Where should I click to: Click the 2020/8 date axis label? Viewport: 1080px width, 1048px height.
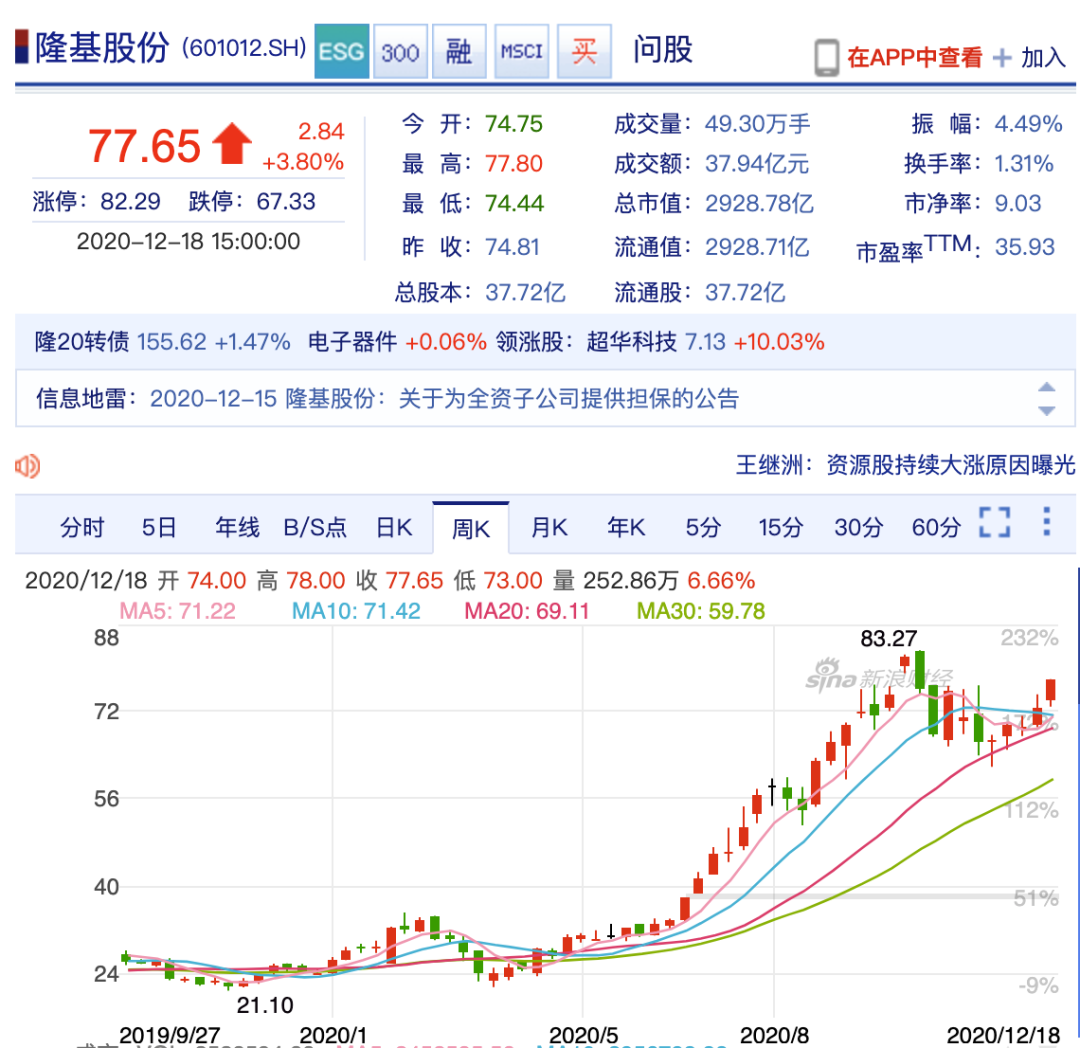pos(773,1035)
